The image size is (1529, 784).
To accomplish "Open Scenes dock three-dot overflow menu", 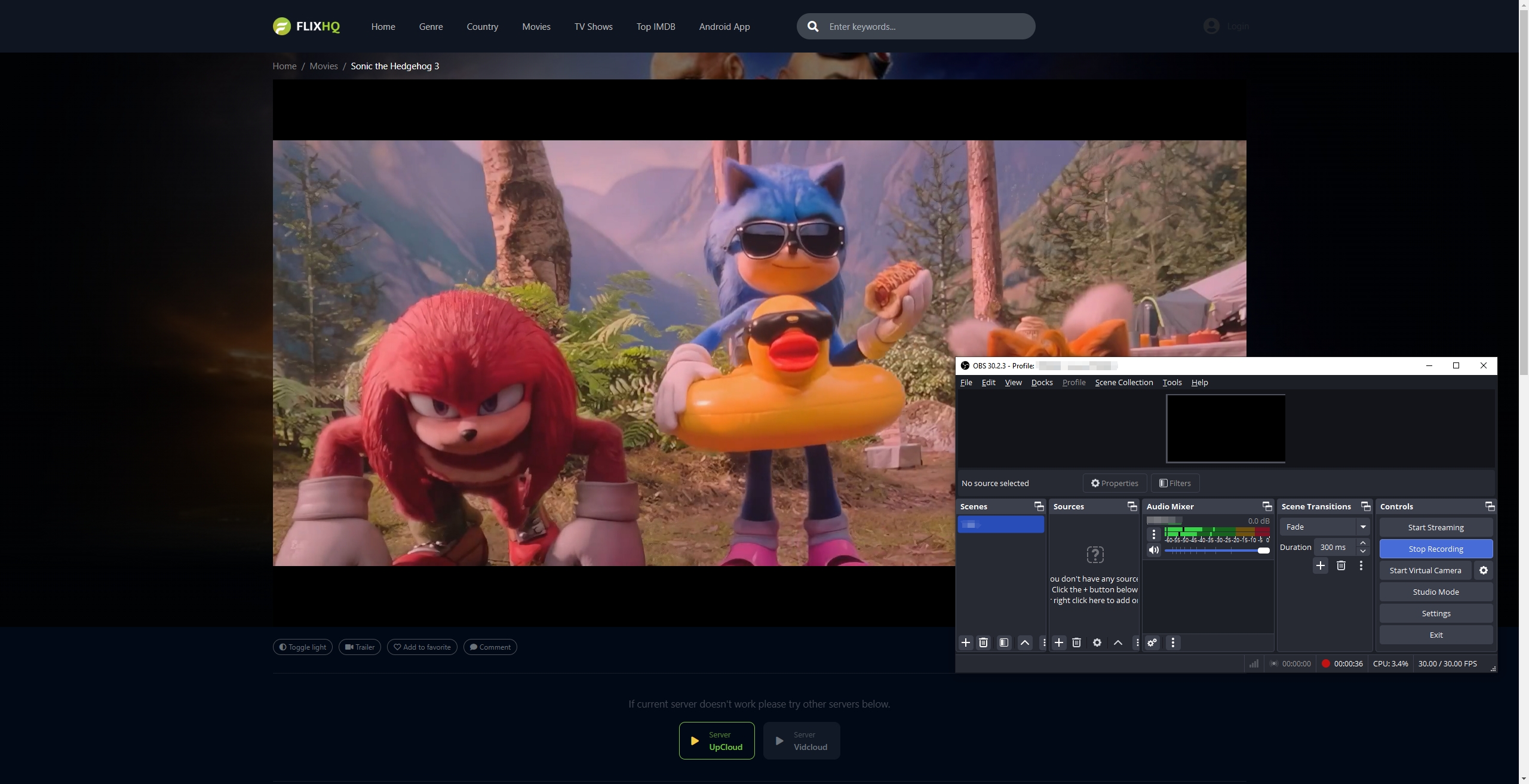I will [x=1043, y=642].
